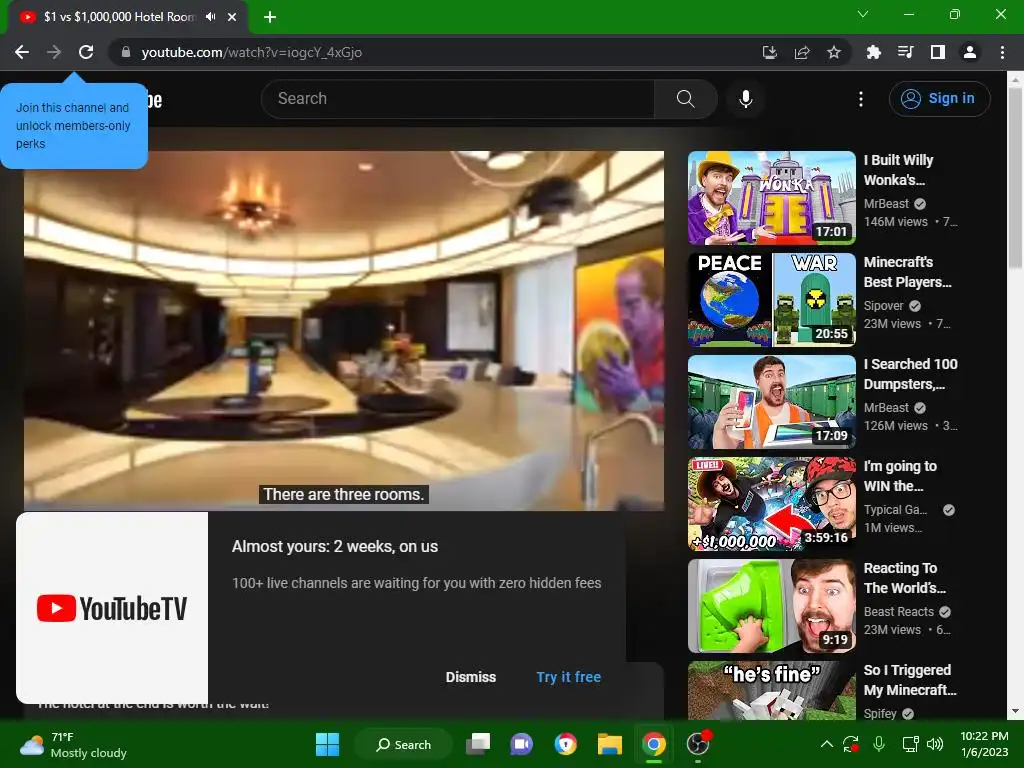Click in the YouTube Search field

(x=457, y=99)
